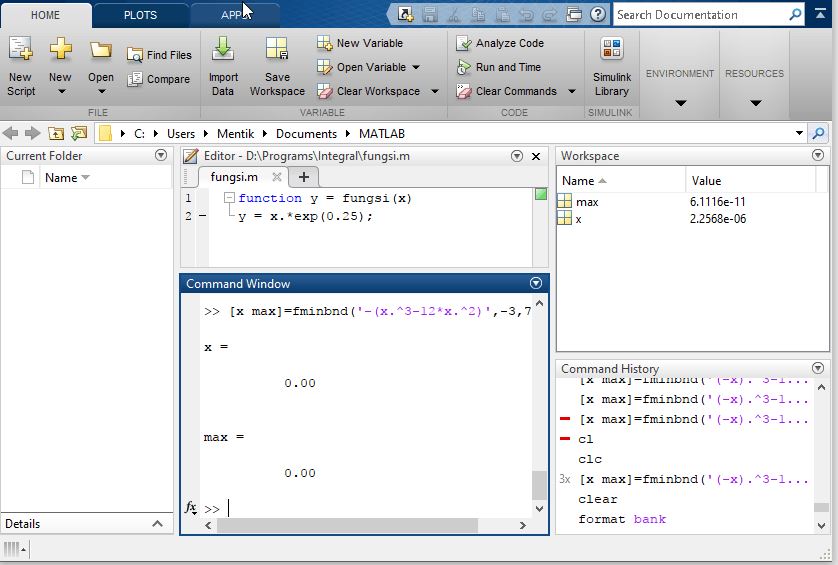Click the Help question mark icon
The height and width of the screenshot is (565, 838).
[598, 14]
